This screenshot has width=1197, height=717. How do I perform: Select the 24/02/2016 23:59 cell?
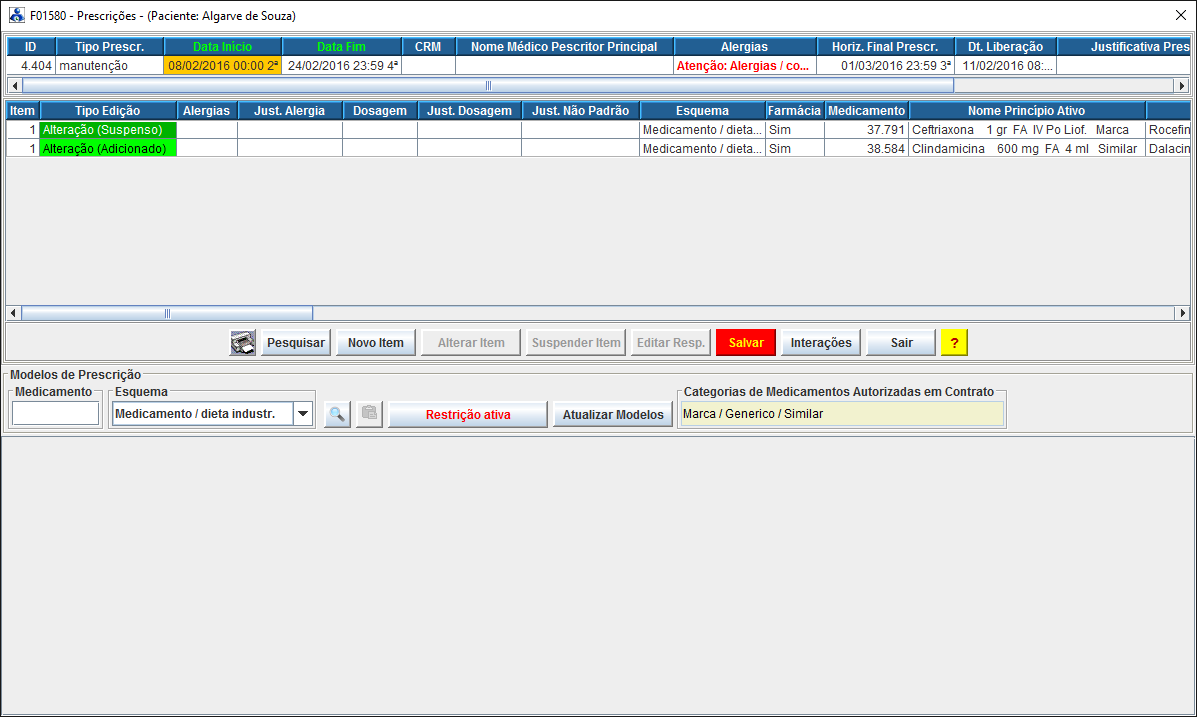(341, 66)
